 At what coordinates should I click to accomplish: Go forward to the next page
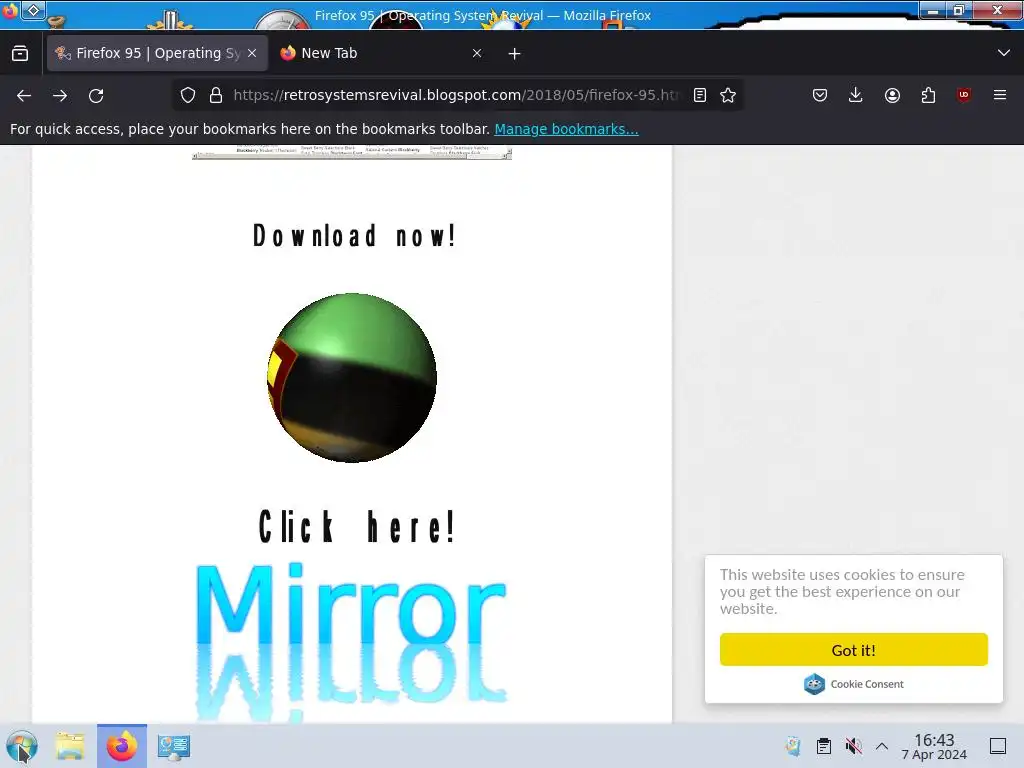tap(60, 95)
